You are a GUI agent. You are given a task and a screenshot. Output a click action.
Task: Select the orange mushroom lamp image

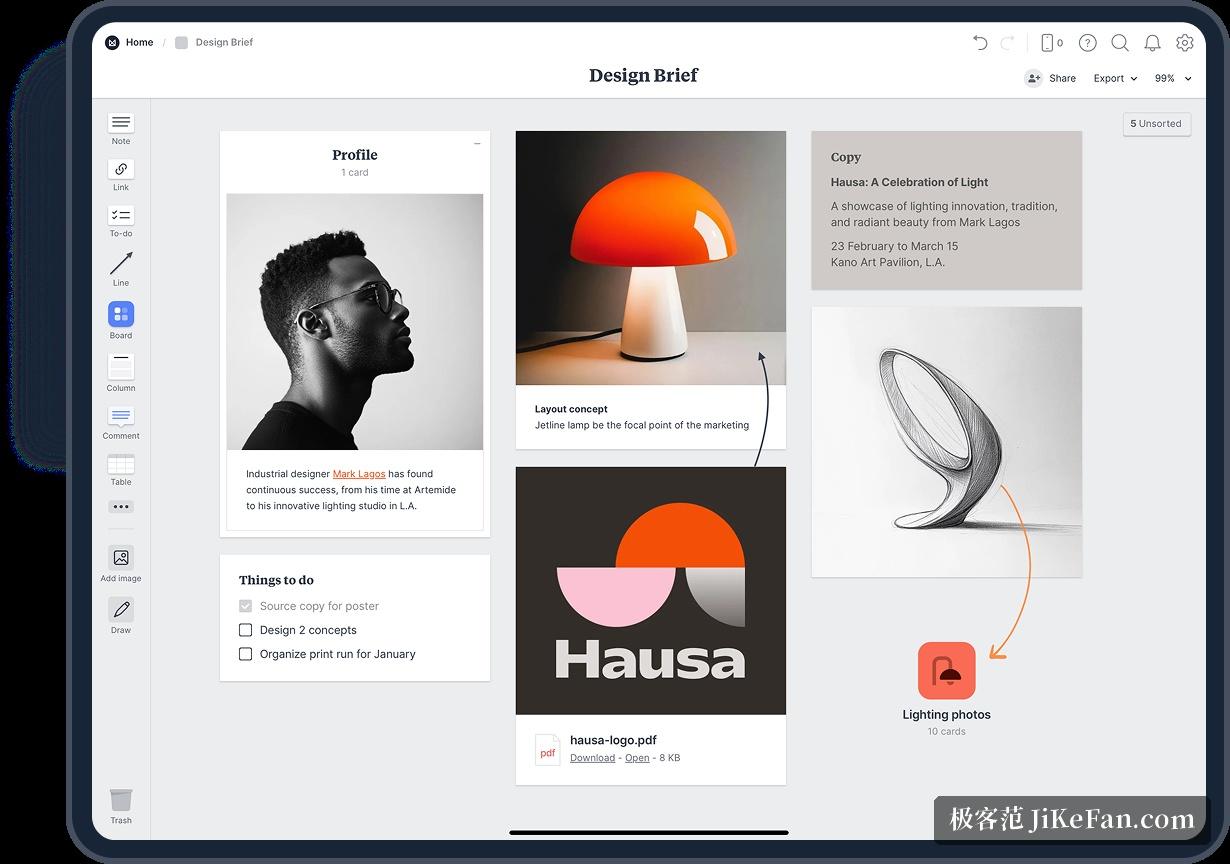coord(651,258)
